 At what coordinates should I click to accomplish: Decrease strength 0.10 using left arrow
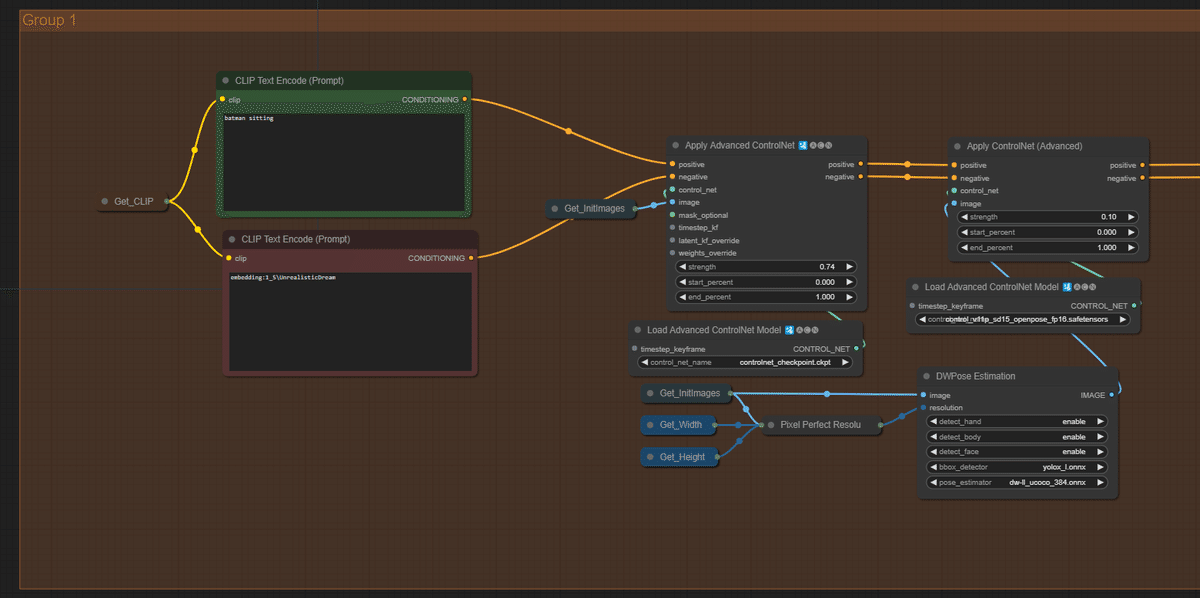click(x=964, y=217)
